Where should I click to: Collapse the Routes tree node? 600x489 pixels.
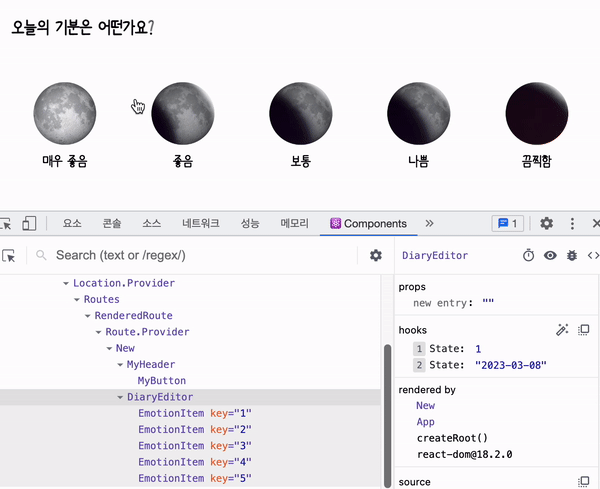pyautogui.click(x=77, y=300)
